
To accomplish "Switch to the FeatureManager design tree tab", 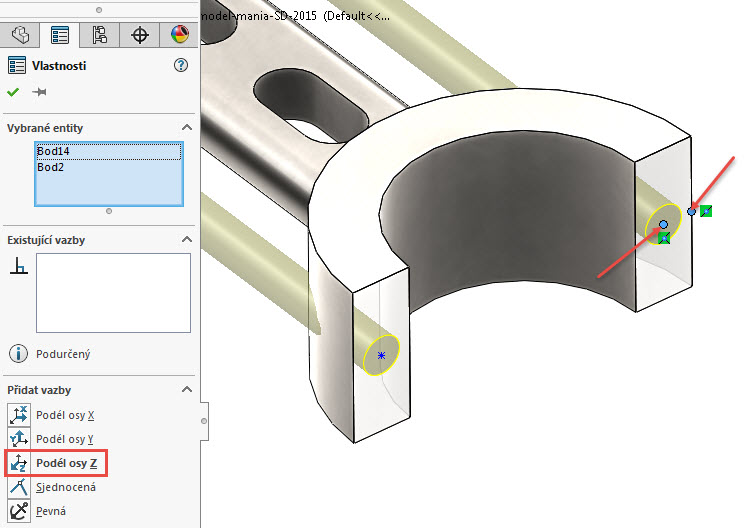I will pyautogui.click(x=20, y=34).
